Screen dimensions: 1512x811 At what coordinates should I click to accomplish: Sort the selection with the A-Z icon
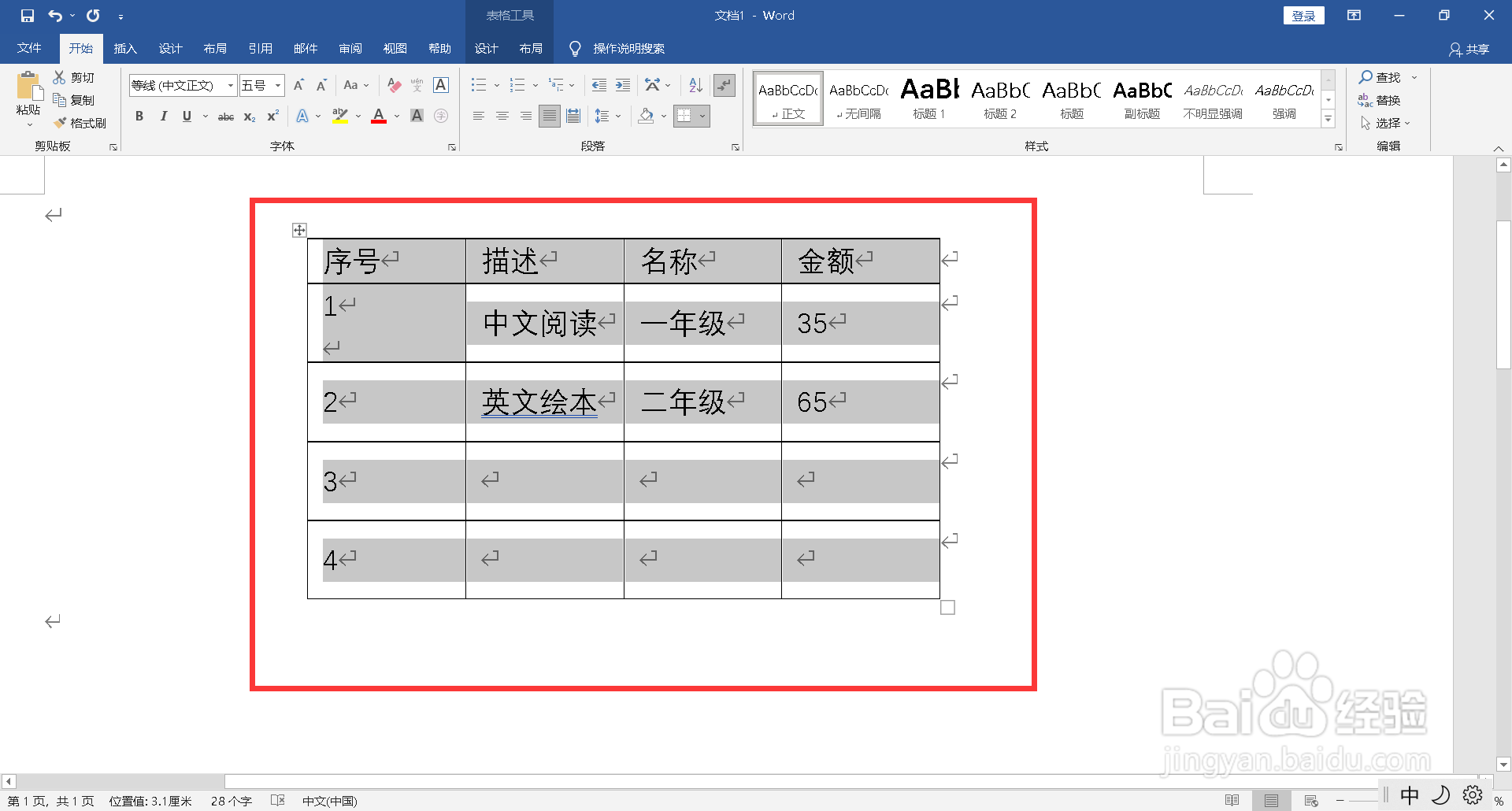[695, 85]
